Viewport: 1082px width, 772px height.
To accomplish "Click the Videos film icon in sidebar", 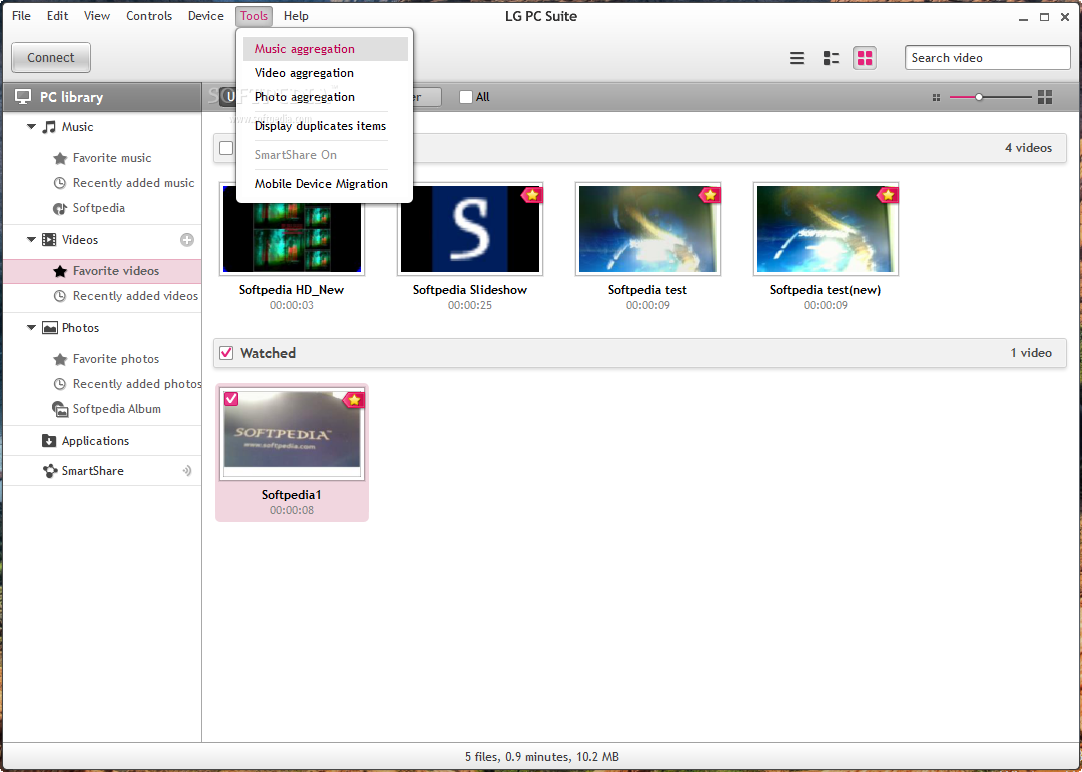I will pyautogui.click(x=49, y=240).
